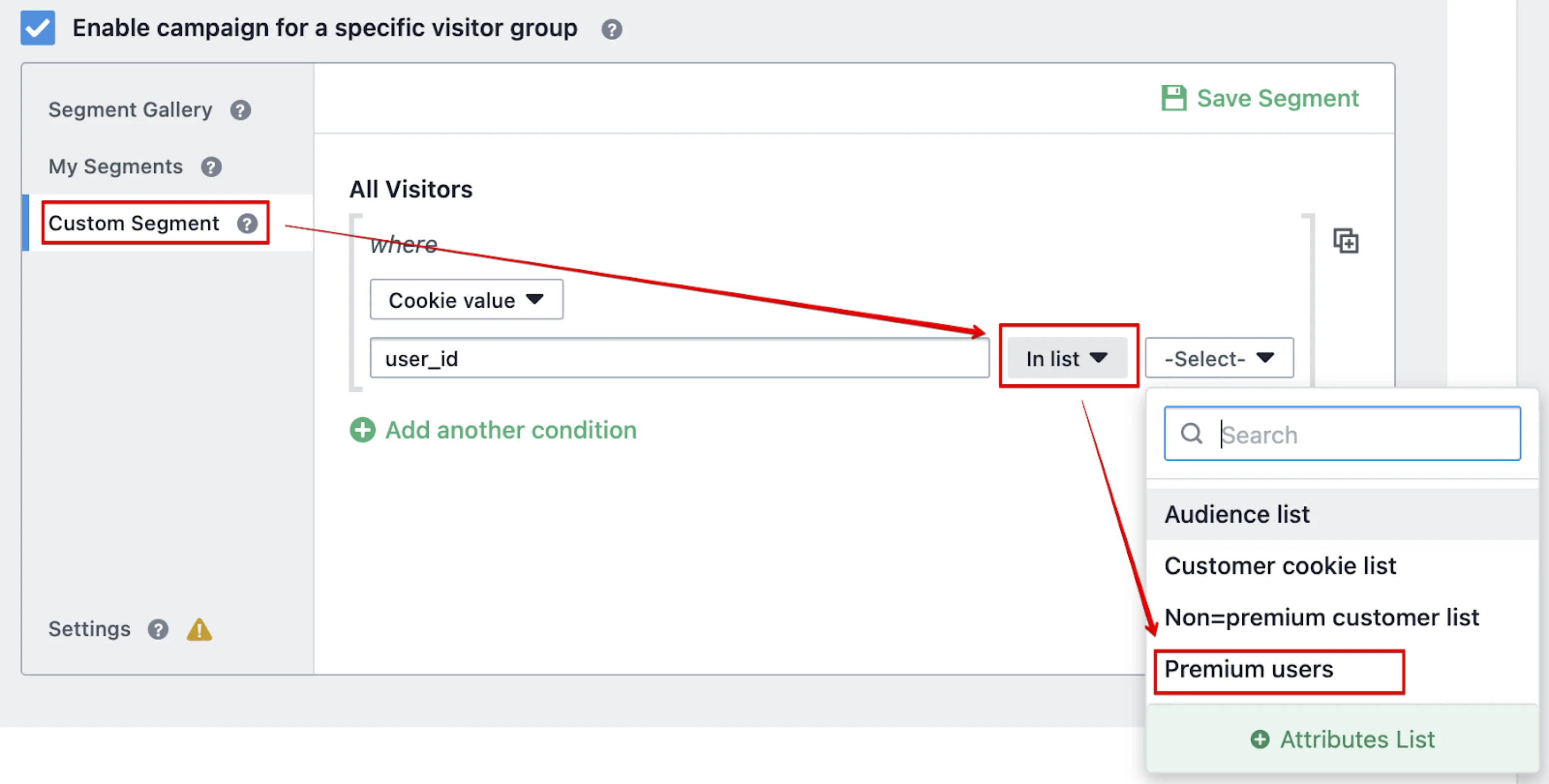1549x784 pixels.
Task: Click help icon beside Settings
Action: 158,630
